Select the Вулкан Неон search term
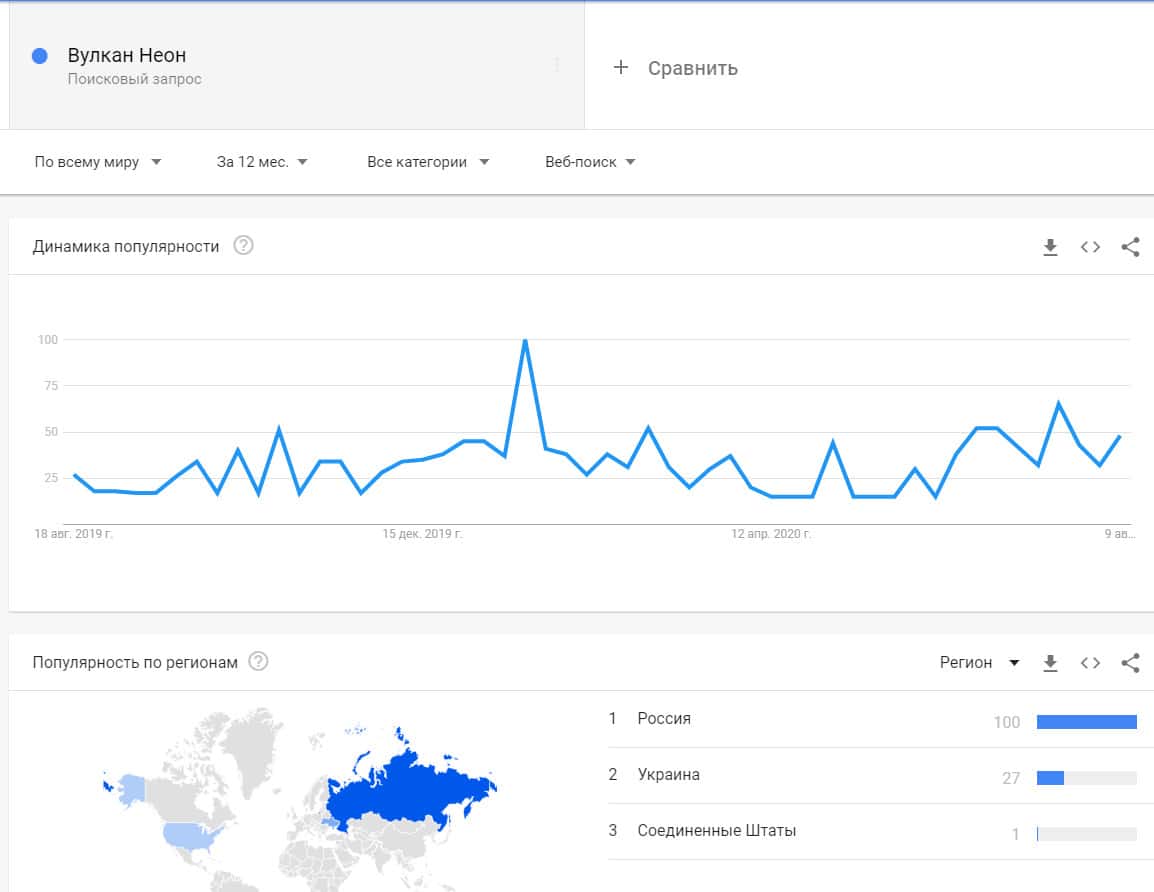 coord(127,56)
